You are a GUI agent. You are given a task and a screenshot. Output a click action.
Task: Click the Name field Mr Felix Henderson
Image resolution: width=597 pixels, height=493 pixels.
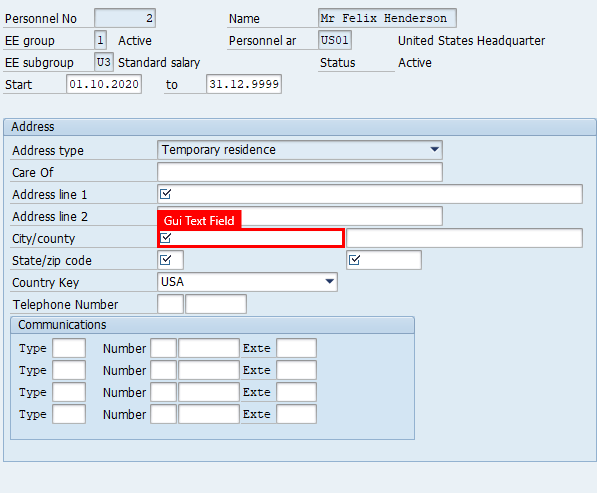pyautogui.click(x=387, y=18)
